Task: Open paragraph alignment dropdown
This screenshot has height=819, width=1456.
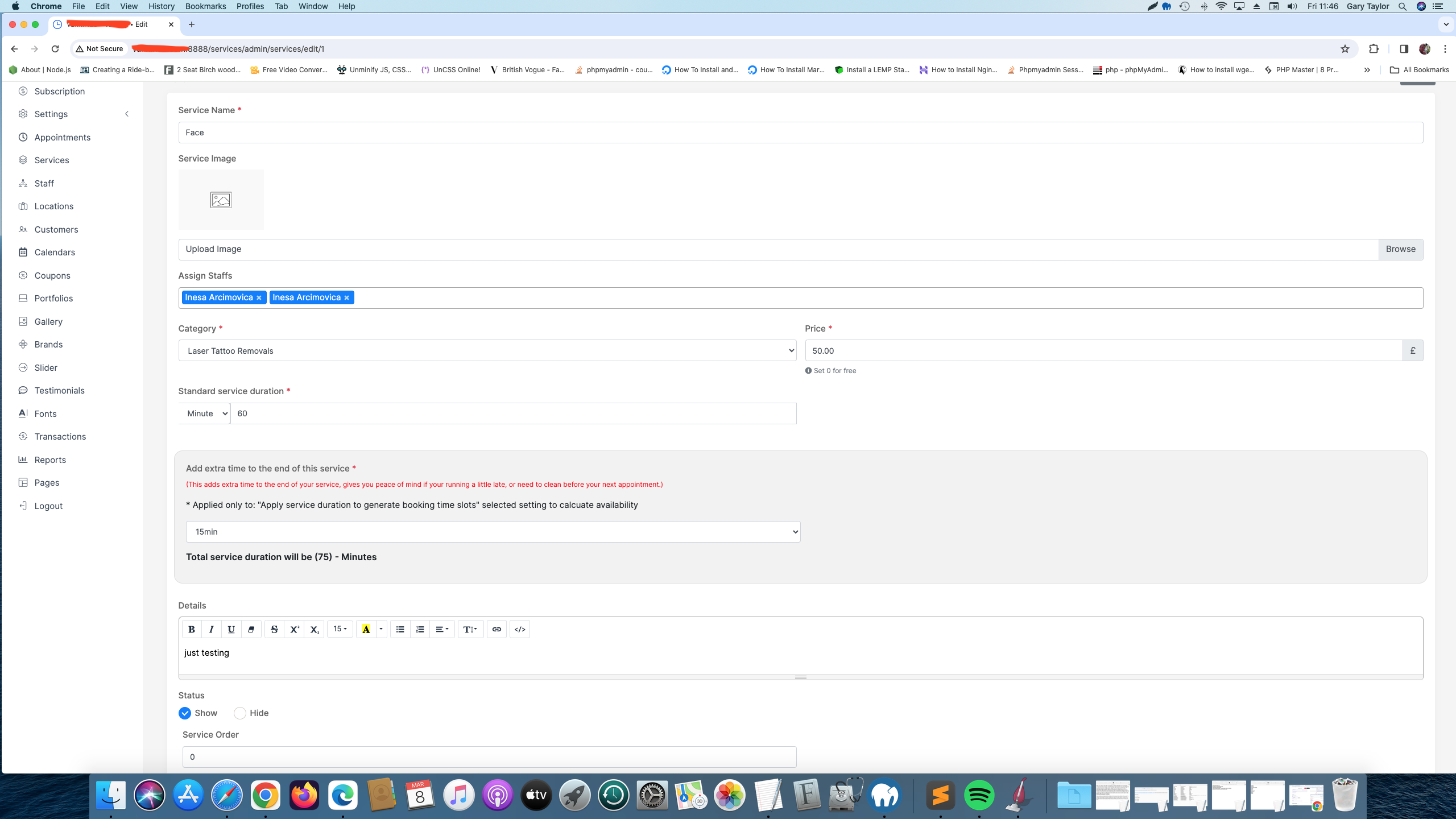Action: 442,629
